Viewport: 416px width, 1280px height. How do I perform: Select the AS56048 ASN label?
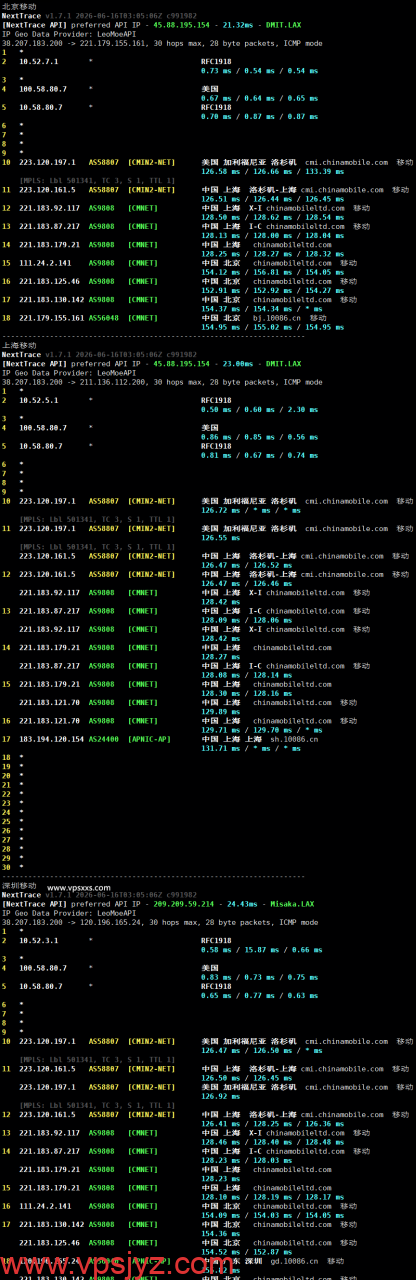click(103, 319)
